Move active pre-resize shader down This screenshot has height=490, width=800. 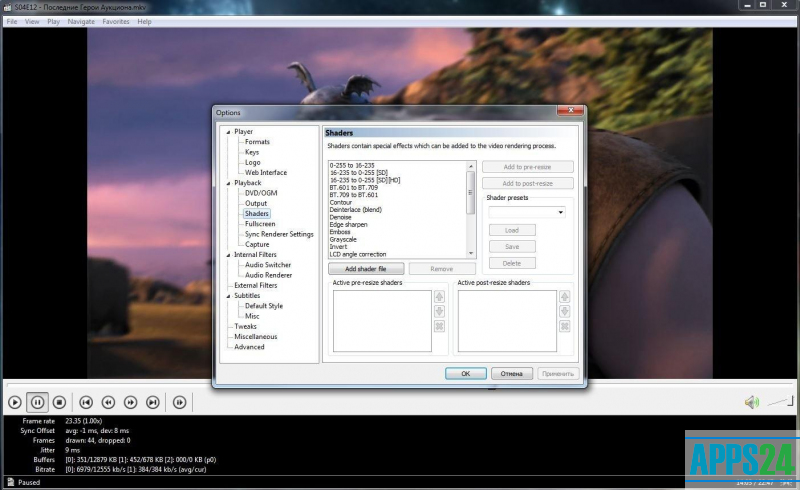[439, 311]
